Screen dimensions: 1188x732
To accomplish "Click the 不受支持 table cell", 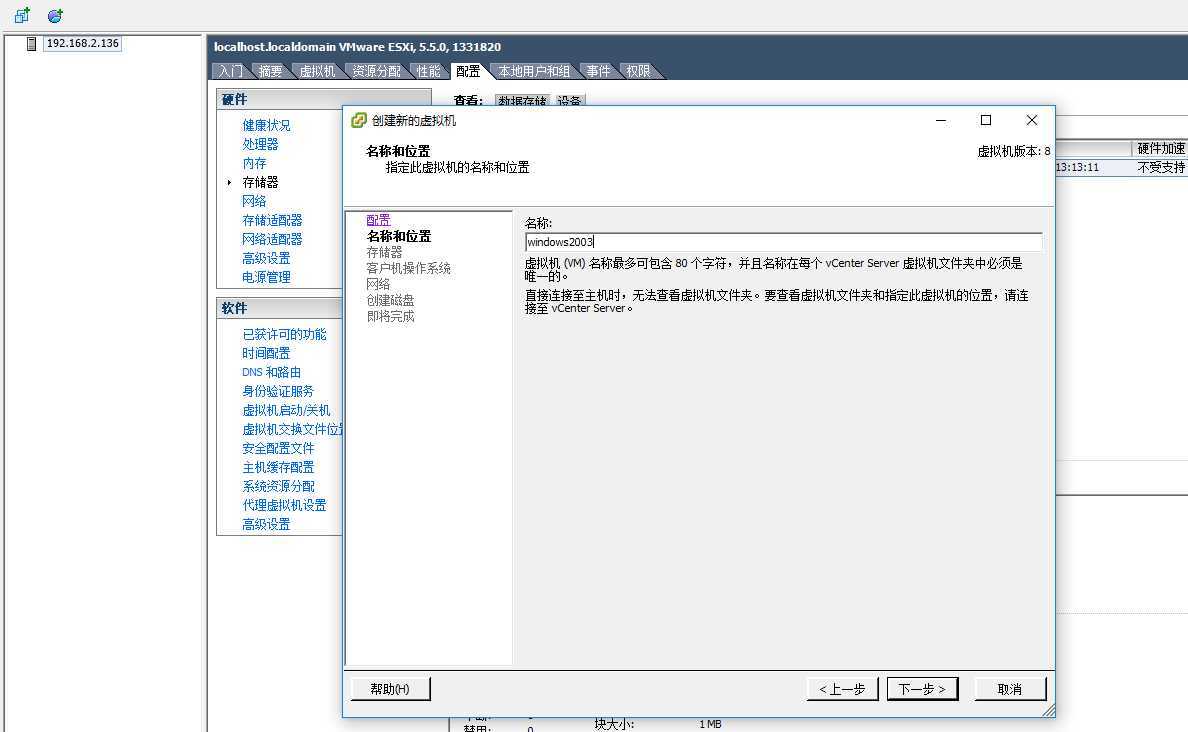I will pos(1160,167).
